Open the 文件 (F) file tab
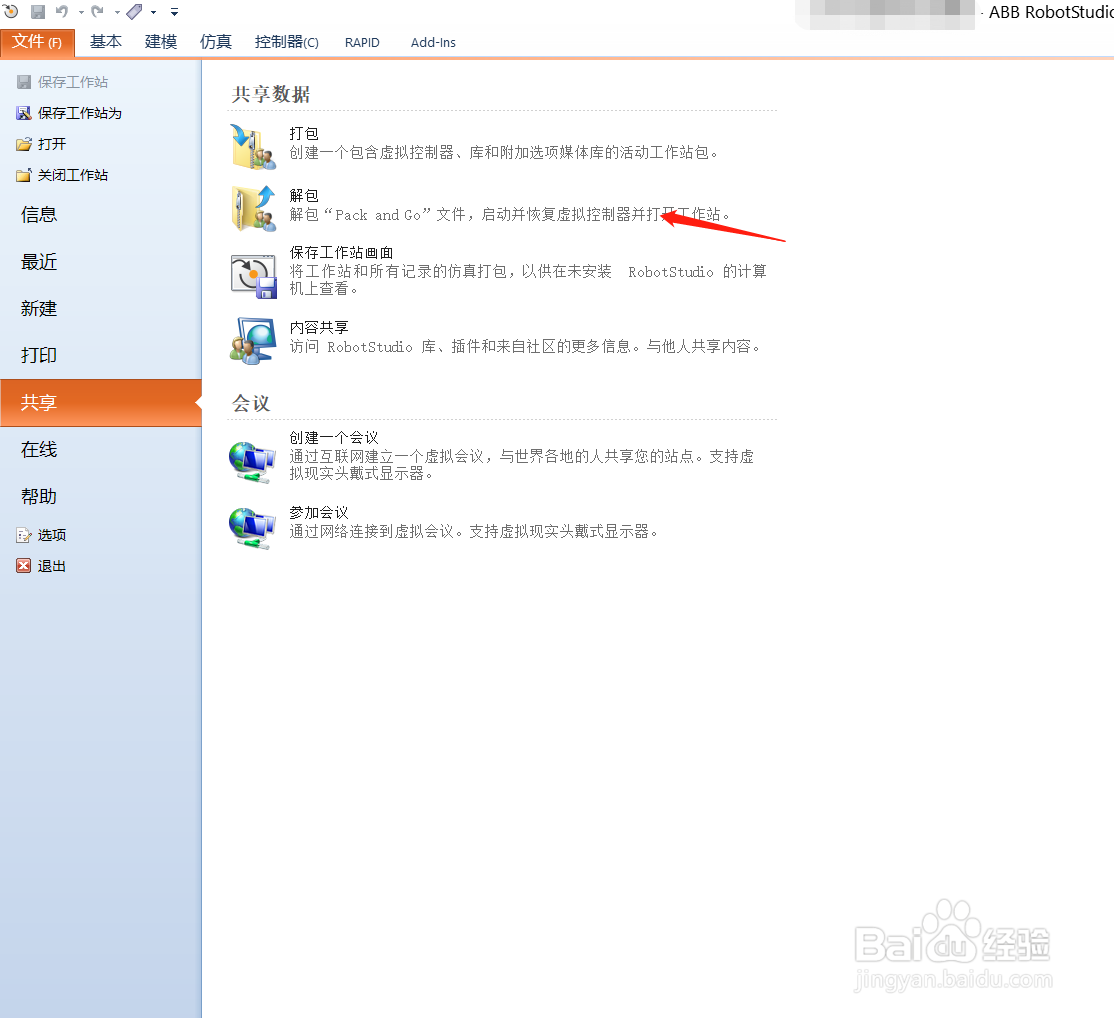This screenshot has height=1018, width=1114. [x=38, y=43]
